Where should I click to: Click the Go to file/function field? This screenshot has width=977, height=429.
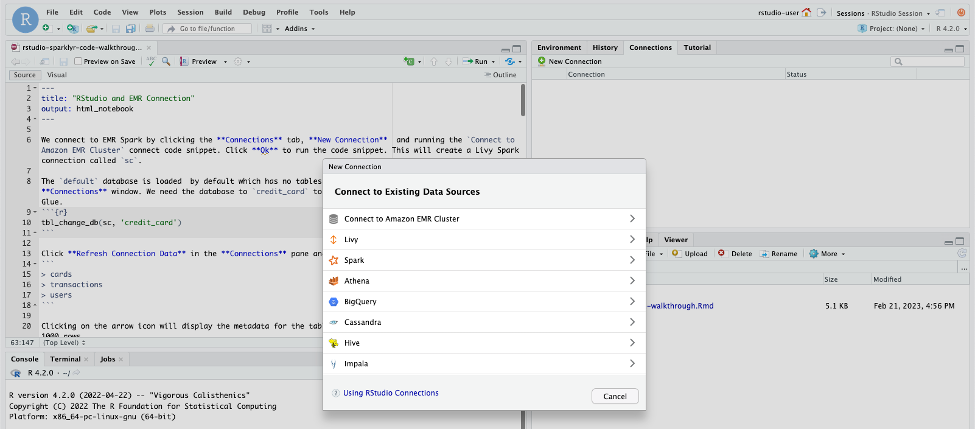pyautogui.click(x=207, y=29)
